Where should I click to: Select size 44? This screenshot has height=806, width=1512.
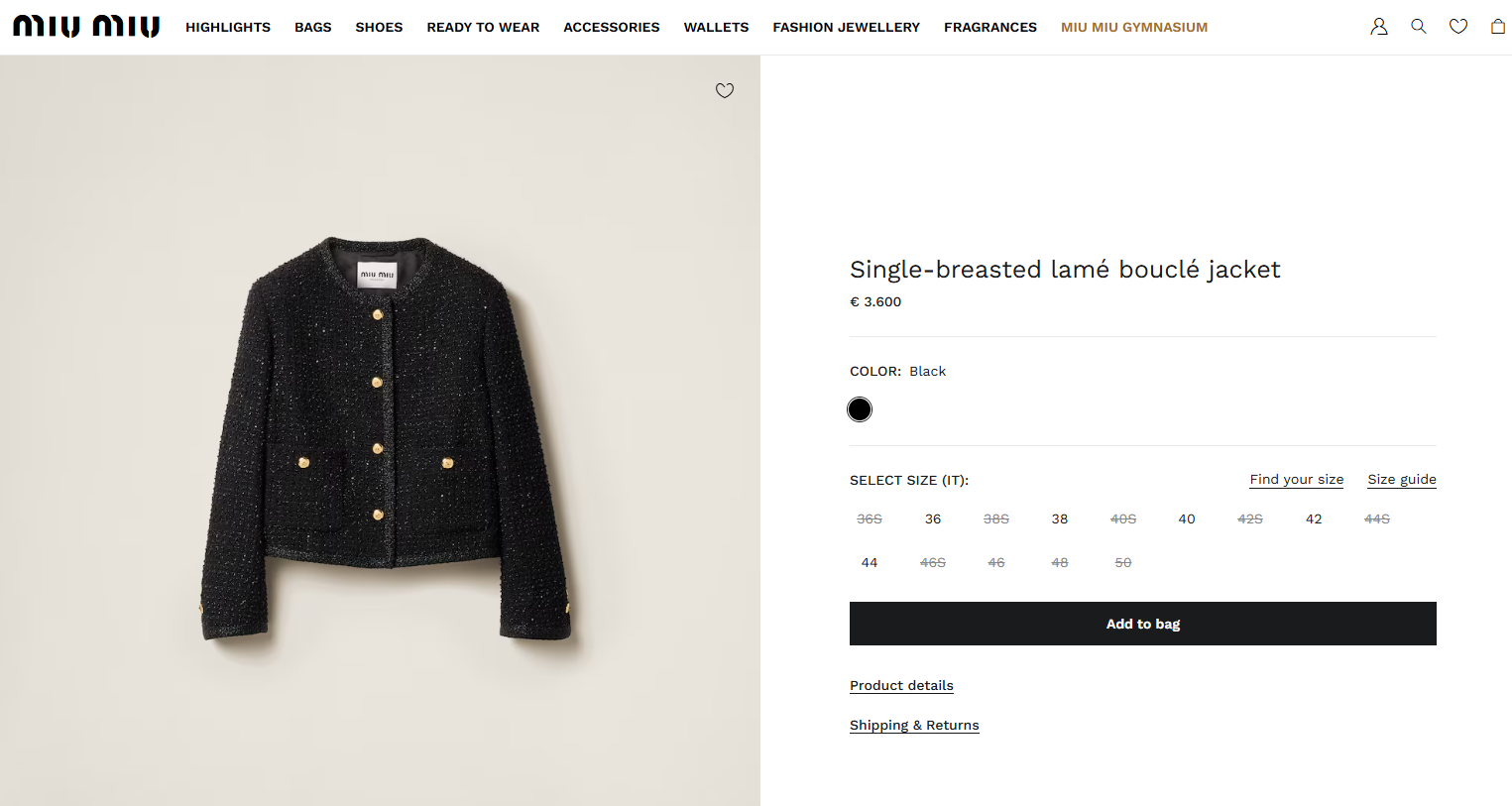[870, 562]
